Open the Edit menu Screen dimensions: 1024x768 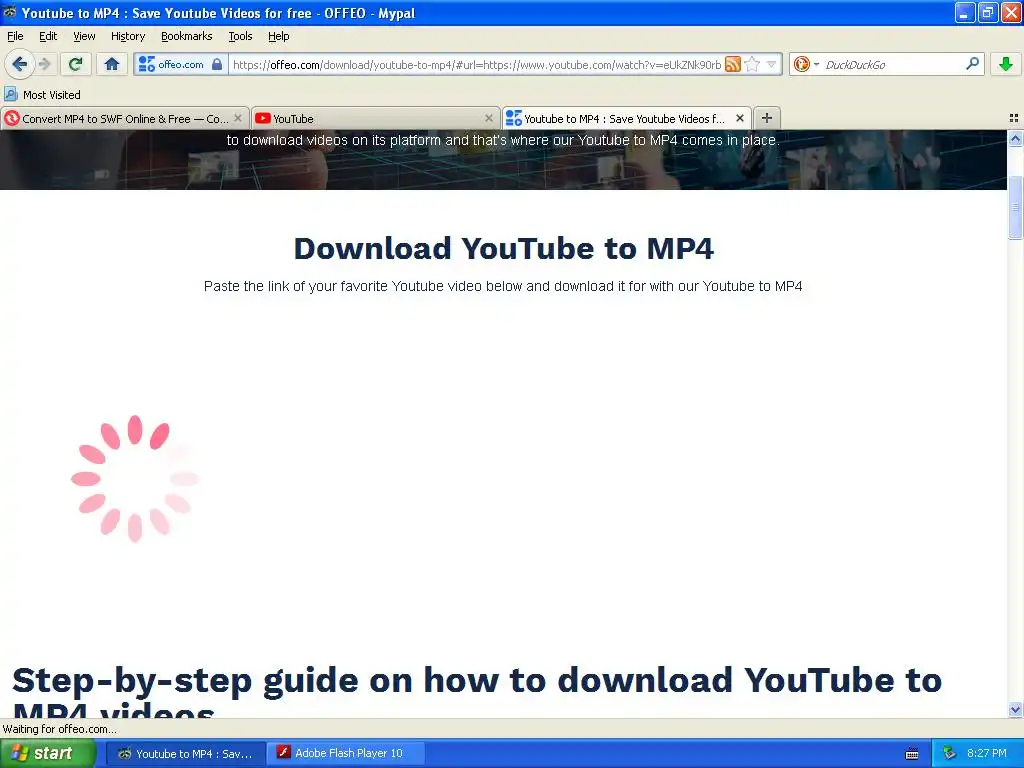pos(48,36)
